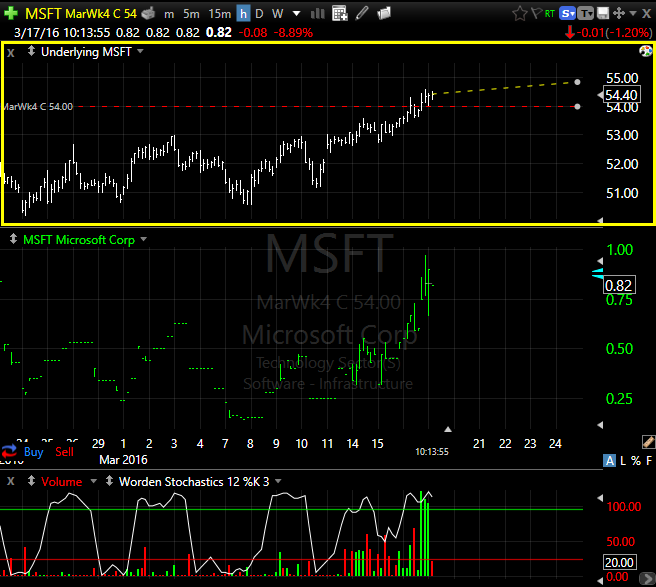The height and width of the screenshot is (587, 656).
Task: Expand the MSFT Microsoft Corp dropdown arrow
Action: coord(144,239)
